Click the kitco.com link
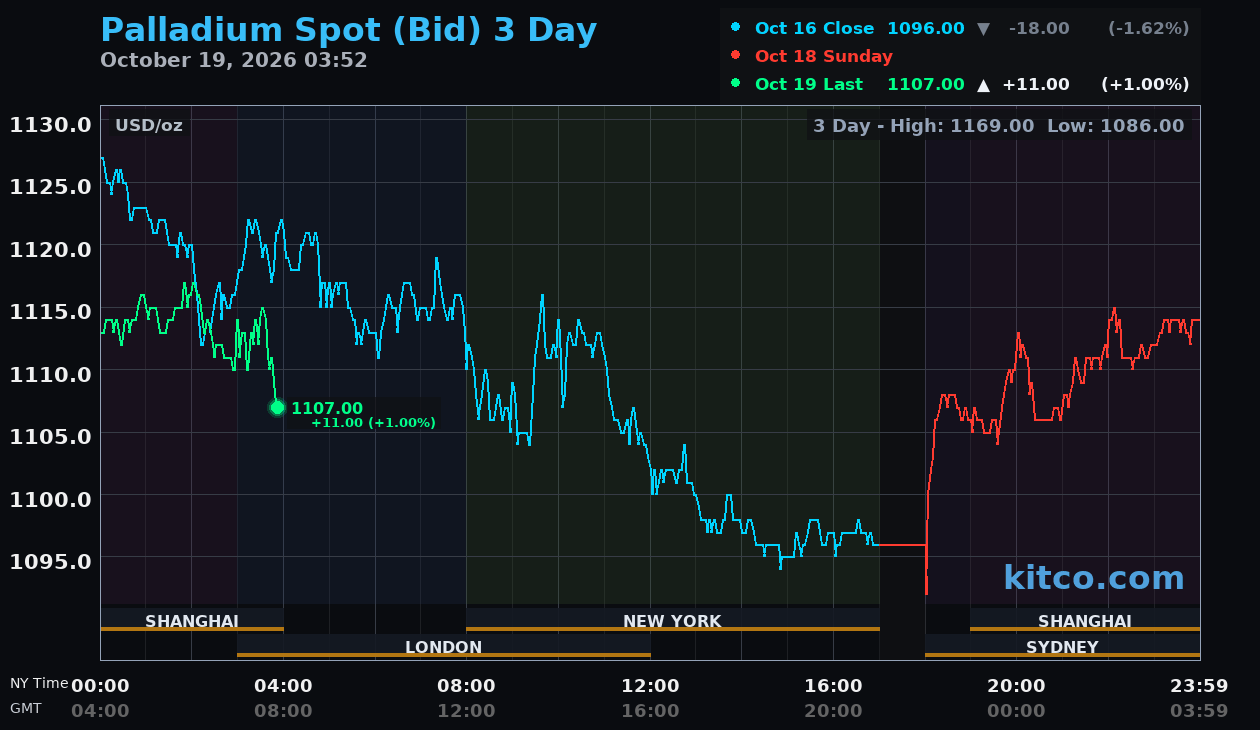1260x730 pixels. tap(1093, 578)
